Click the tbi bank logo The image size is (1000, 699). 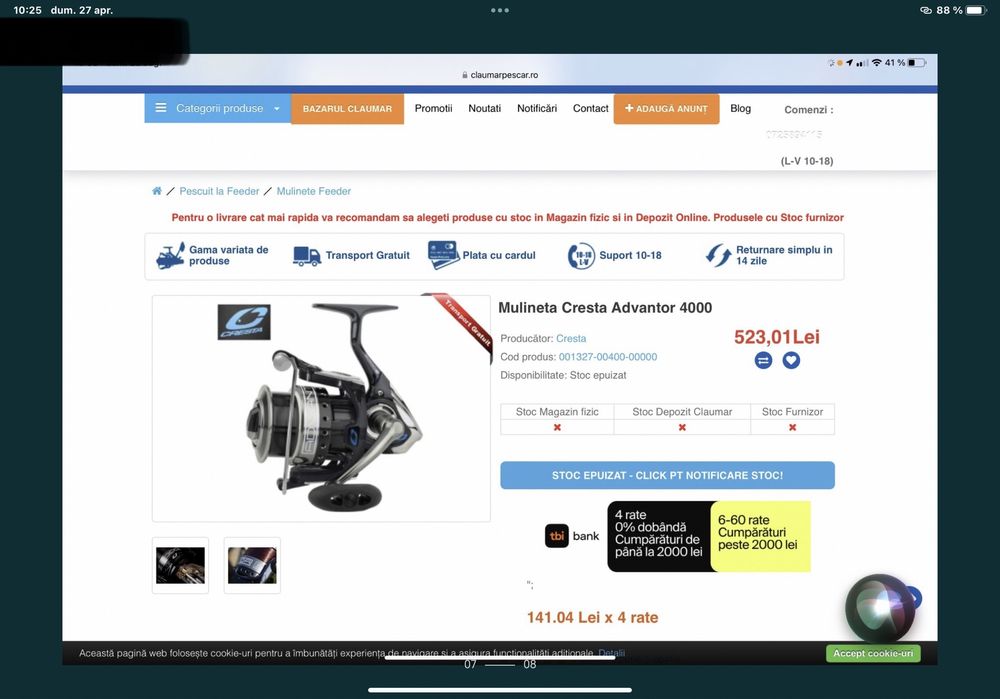[572, 536]
